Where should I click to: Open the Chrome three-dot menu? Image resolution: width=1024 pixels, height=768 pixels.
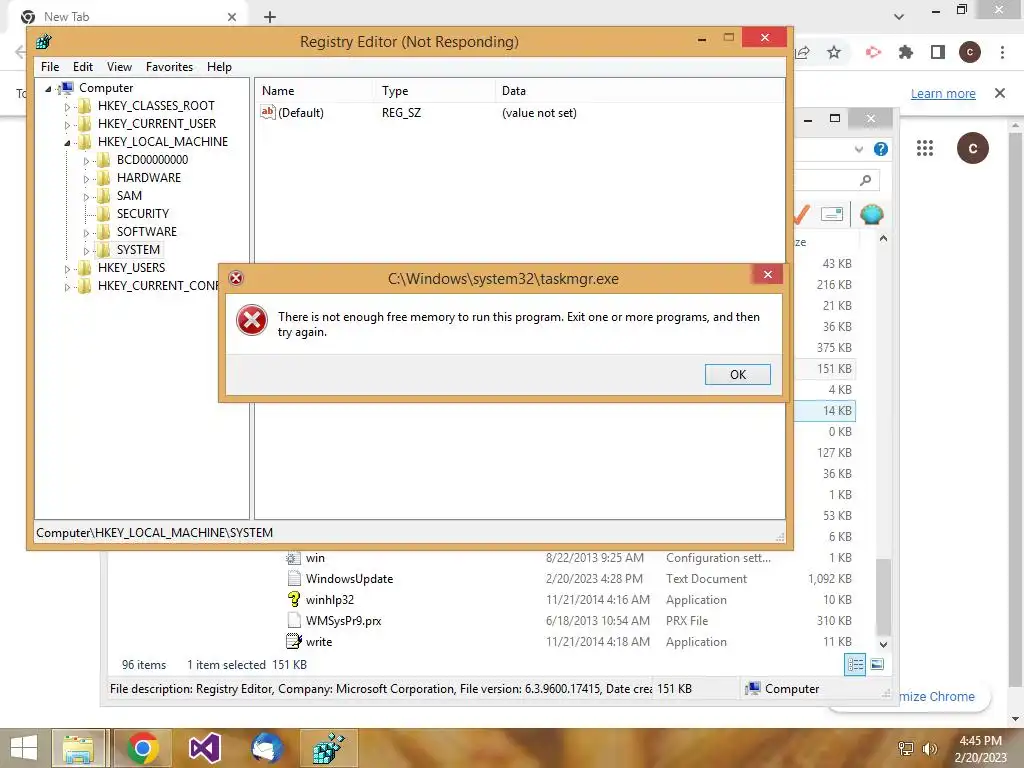(x=1002, y=52)
